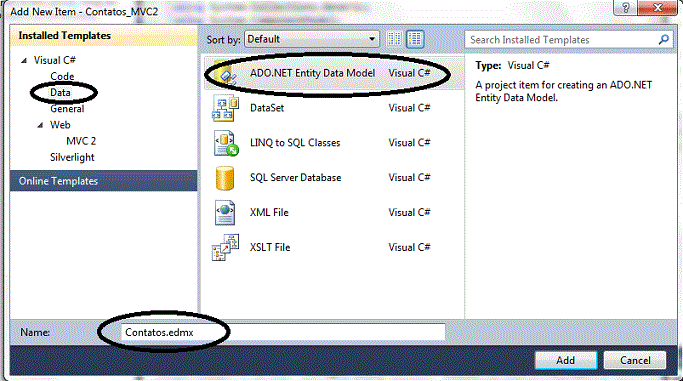The height and width of the screenshot is (381, 683).
Task: Click Visual C# beside DataSet
Action: pyautogui.click(x=409, y=108)
